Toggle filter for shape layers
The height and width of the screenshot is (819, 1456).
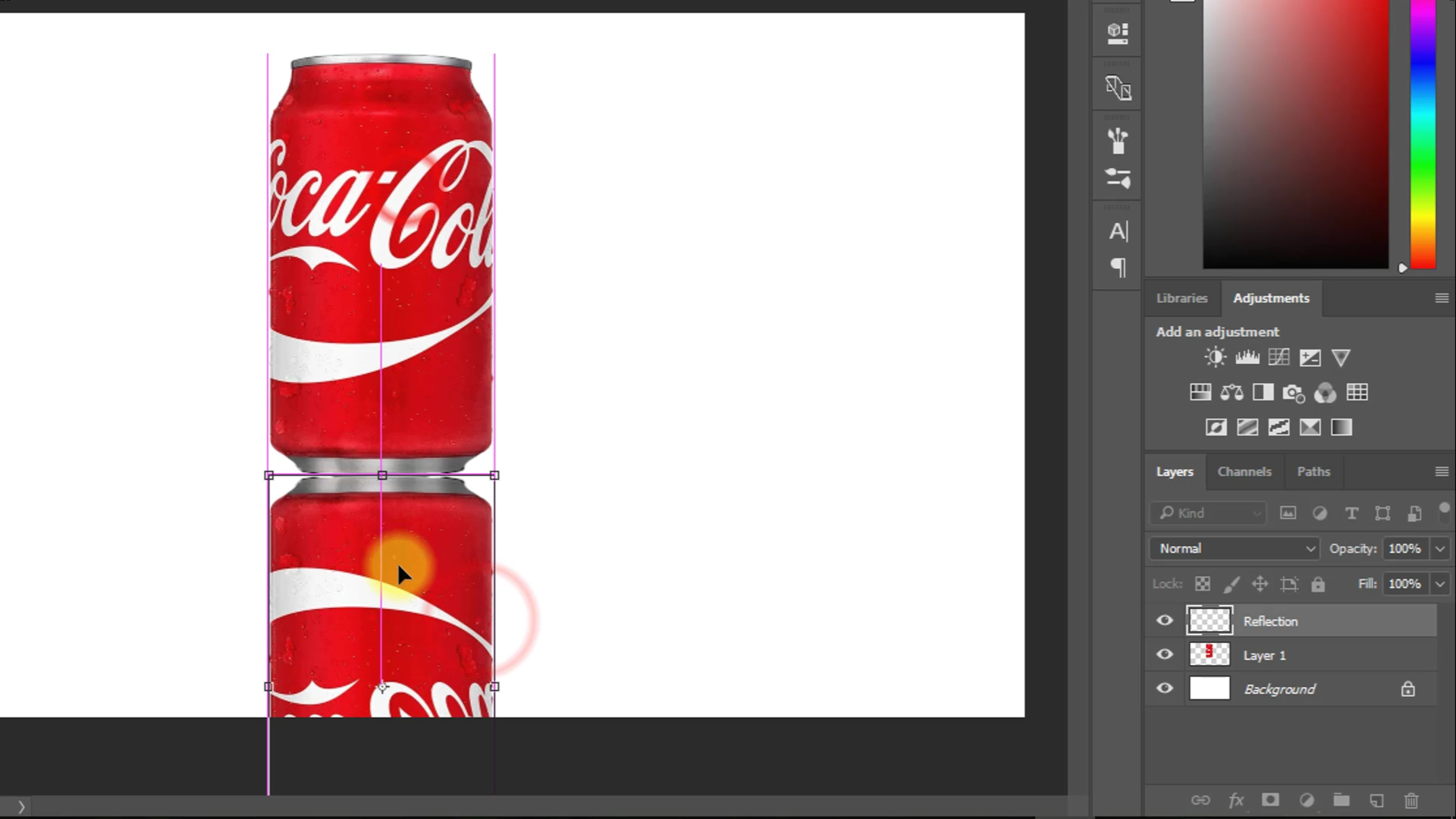[x=1382, y=513]
